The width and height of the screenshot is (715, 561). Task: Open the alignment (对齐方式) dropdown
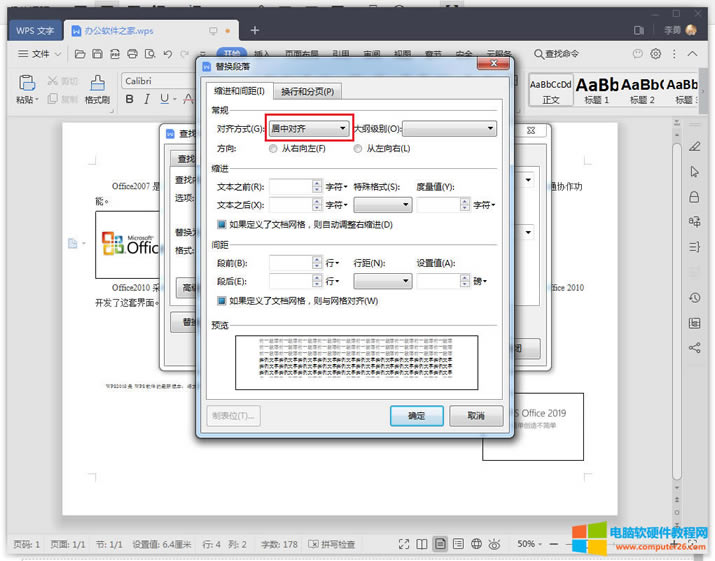point(310,128)
